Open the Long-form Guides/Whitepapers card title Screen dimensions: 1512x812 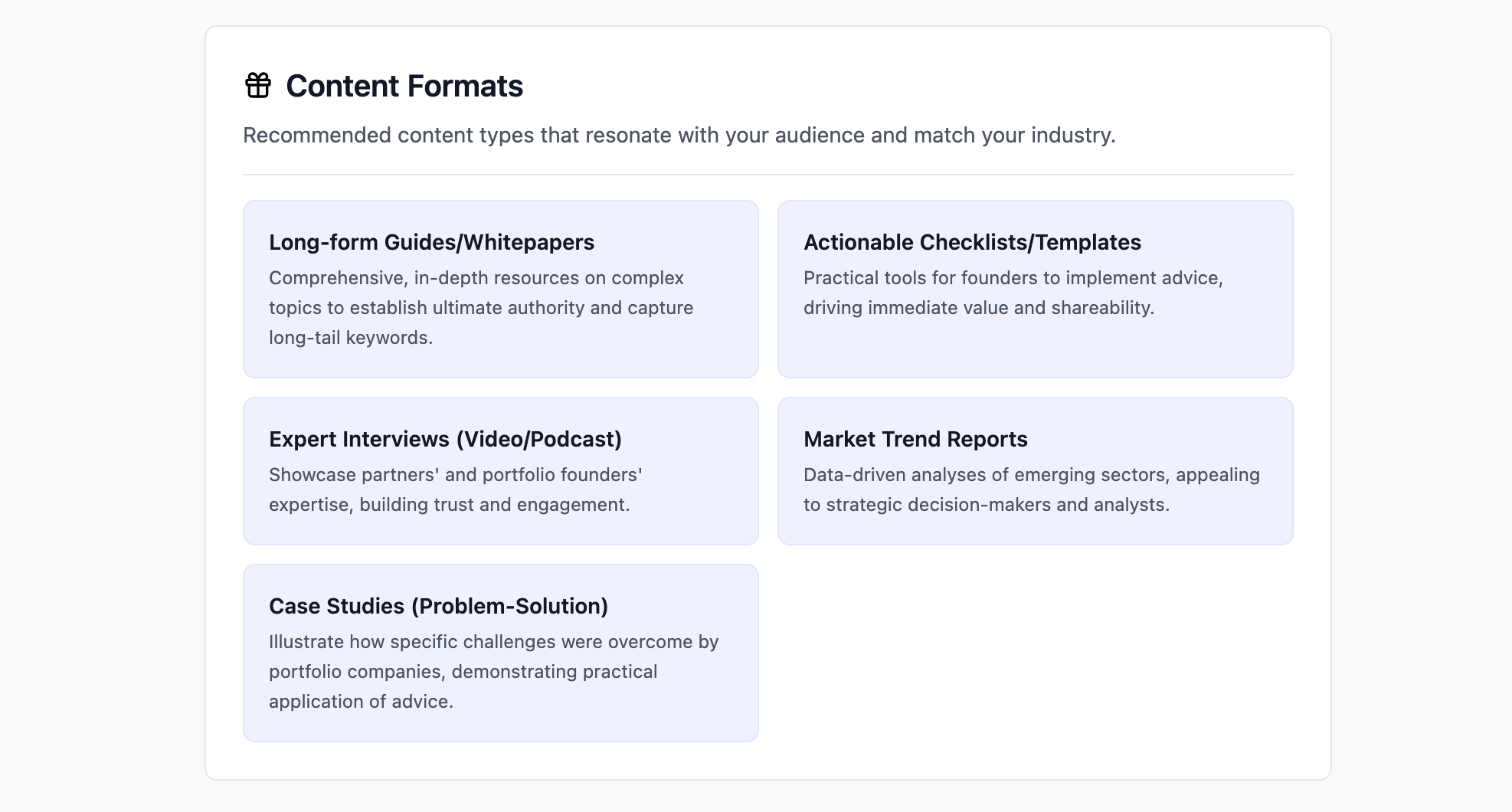coord(431,242)
